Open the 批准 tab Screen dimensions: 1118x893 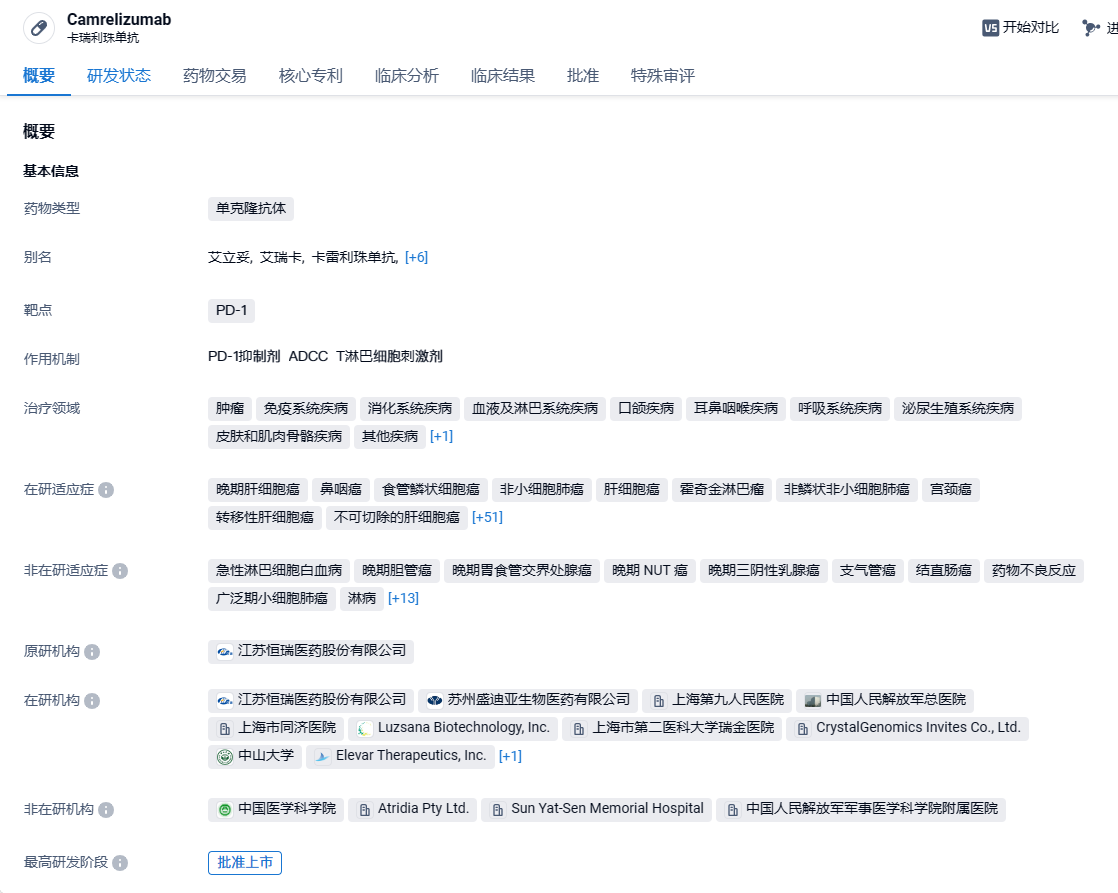[x=583, y=76]
